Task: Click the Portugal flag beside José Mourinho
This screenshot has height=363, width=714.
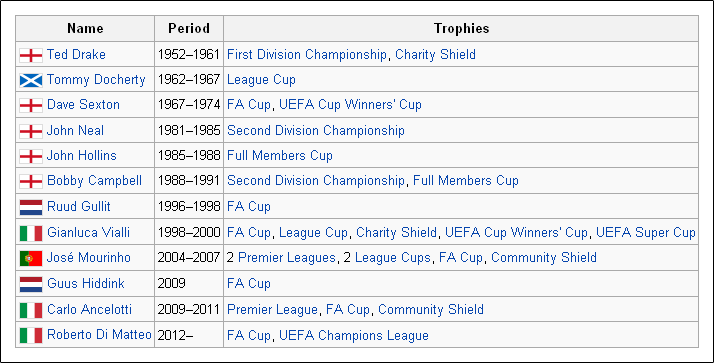Action: coord(31,258)
